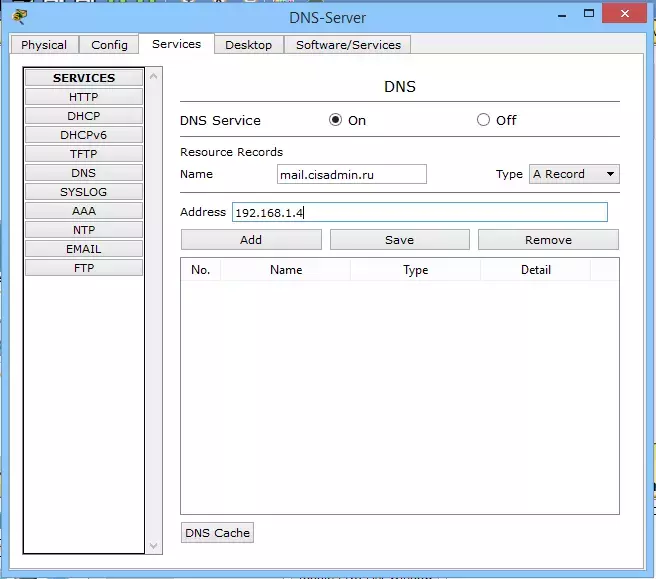Save the resource record
This screenshot has width=656, height=579.
pyautogui.click(x=400, y=240)
